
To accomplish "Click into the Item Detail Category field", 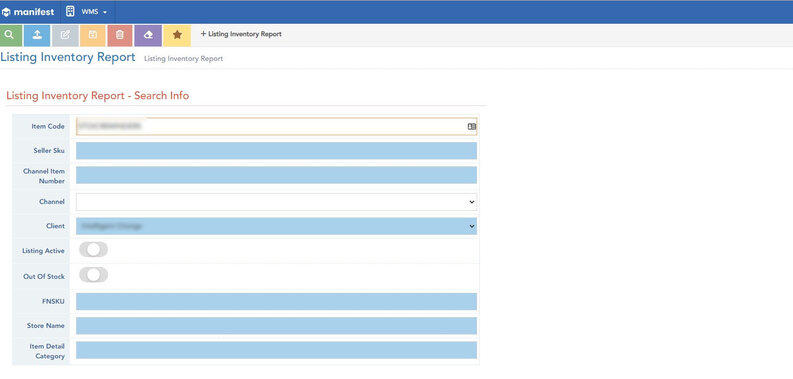I will coord(276,350).
